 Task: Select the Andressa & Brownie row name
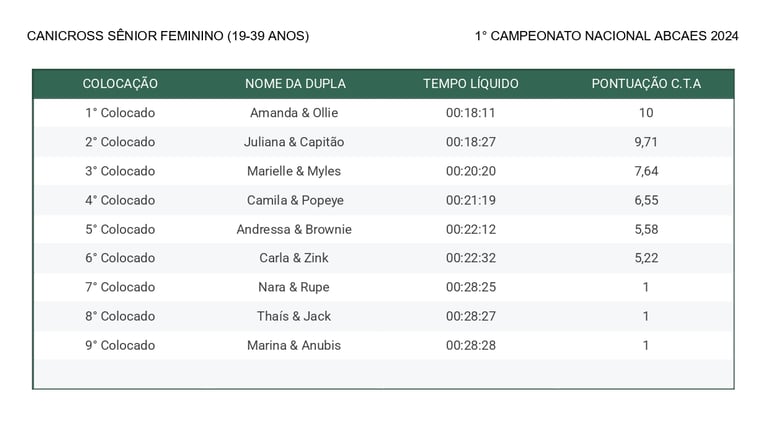(294, 229)
